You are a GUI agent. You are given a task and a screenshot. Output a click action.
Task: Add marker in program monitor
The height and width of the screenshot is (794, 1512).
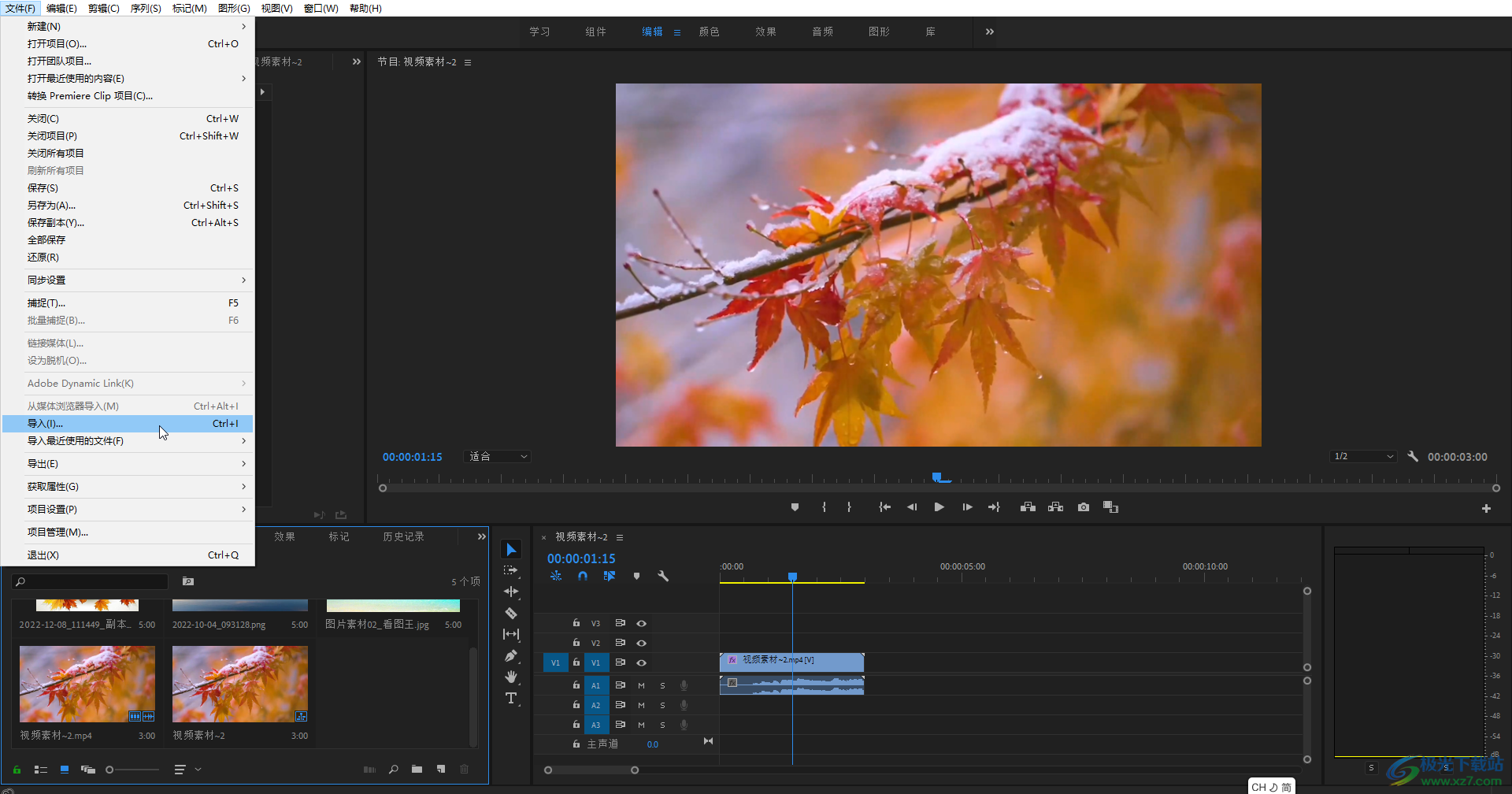click(795, 507)
